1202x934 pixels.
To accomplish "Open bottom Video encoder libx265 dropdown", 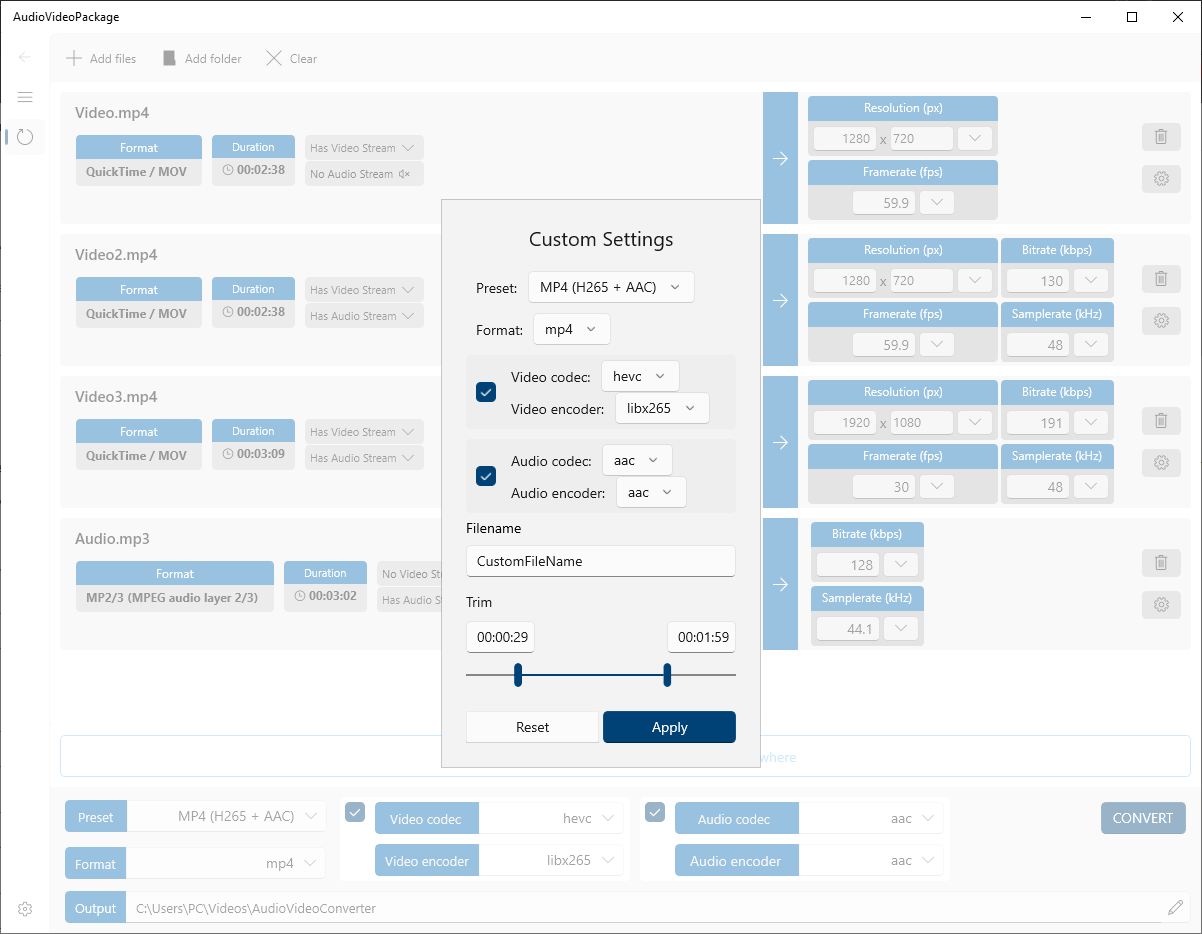I will click(551, 860).
